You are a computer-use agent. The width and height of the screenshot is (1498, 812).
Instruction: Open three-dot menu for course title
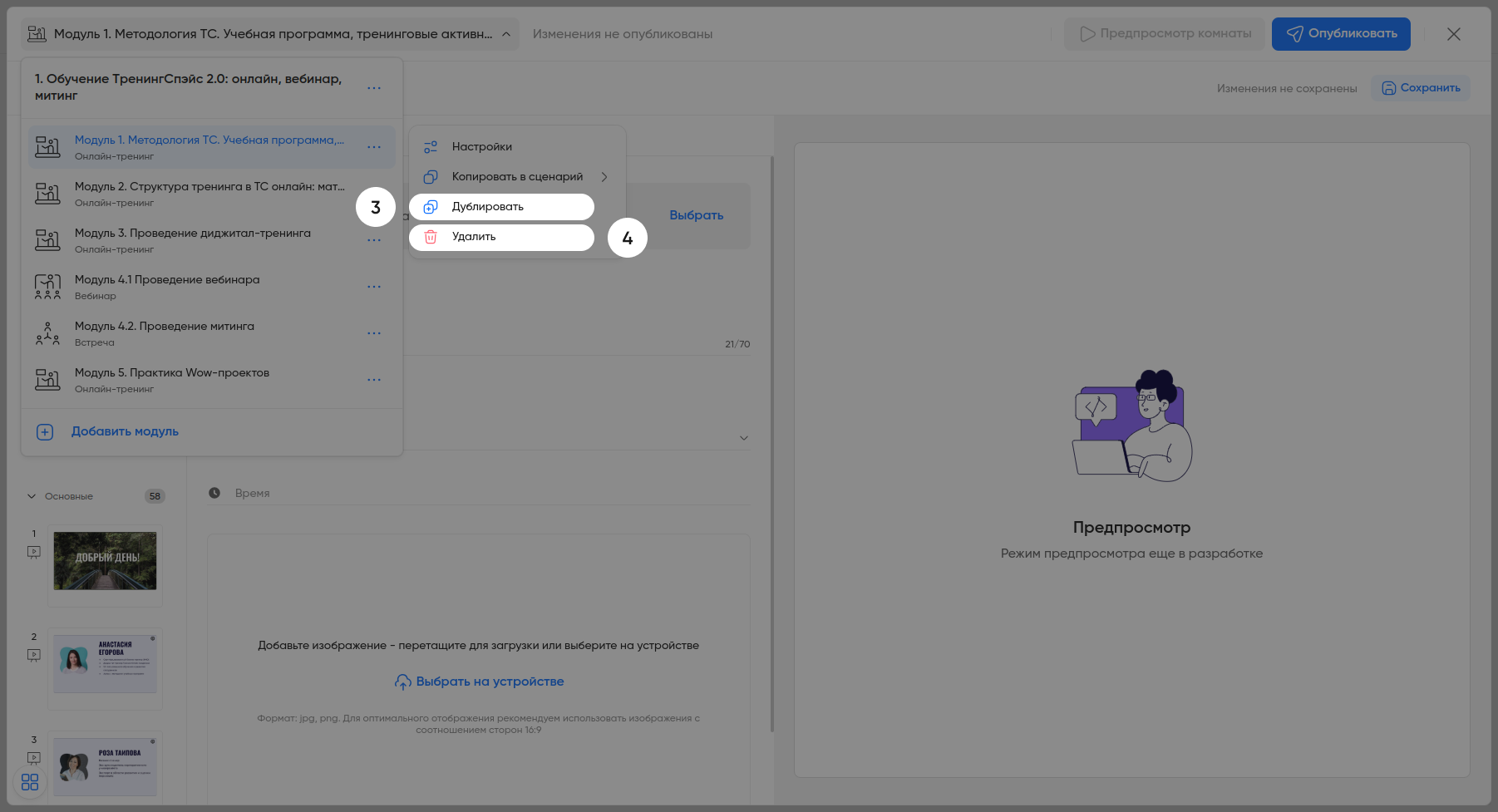374,87
